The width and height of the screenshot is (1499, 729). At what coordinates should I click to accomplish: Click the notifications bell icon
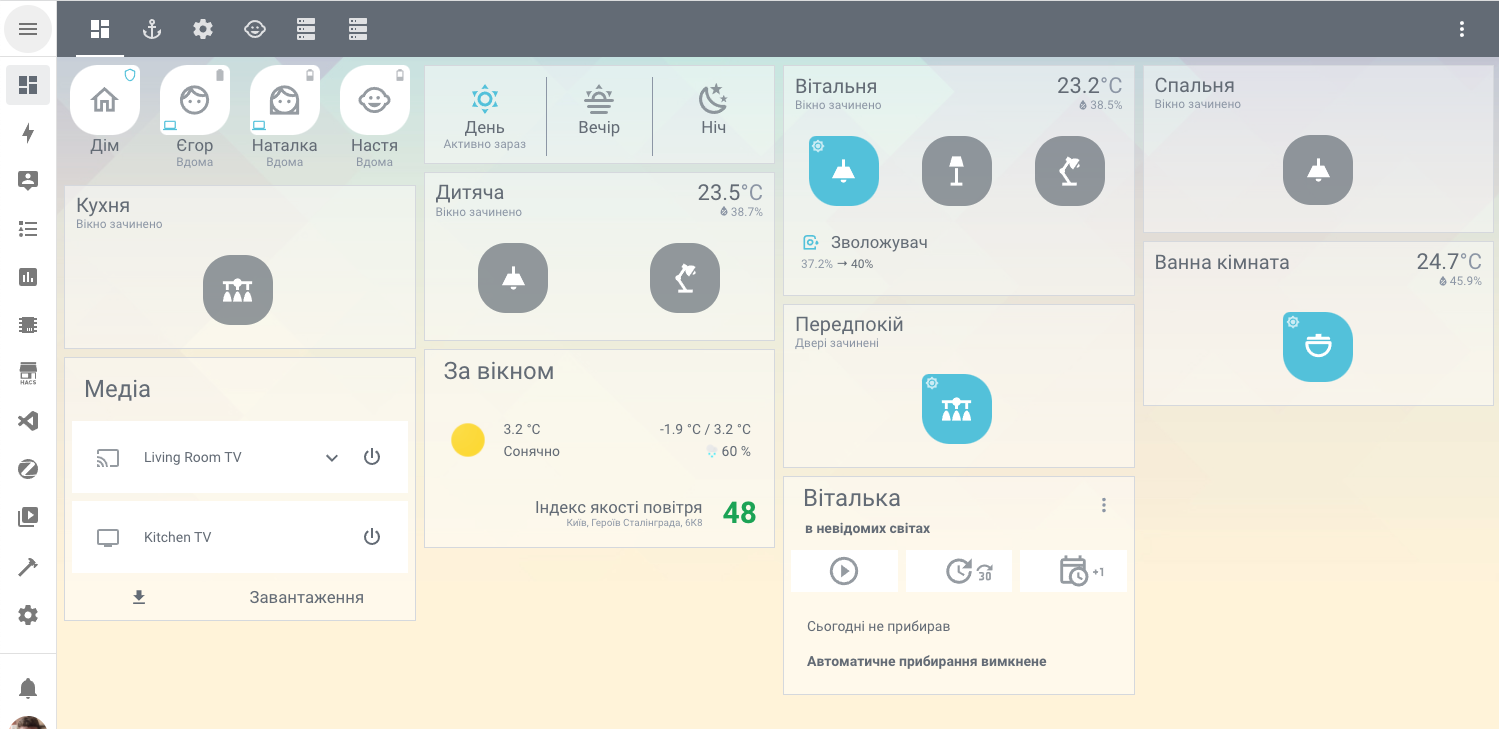coord(27,688)
